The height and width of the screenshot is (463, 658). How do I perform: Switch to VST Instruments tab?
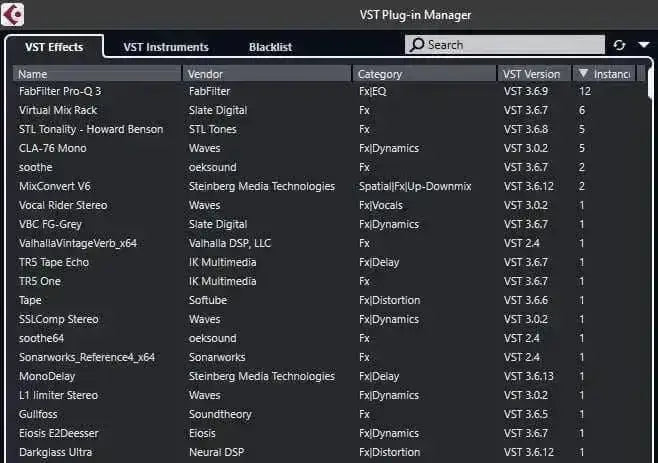point(165,47)
